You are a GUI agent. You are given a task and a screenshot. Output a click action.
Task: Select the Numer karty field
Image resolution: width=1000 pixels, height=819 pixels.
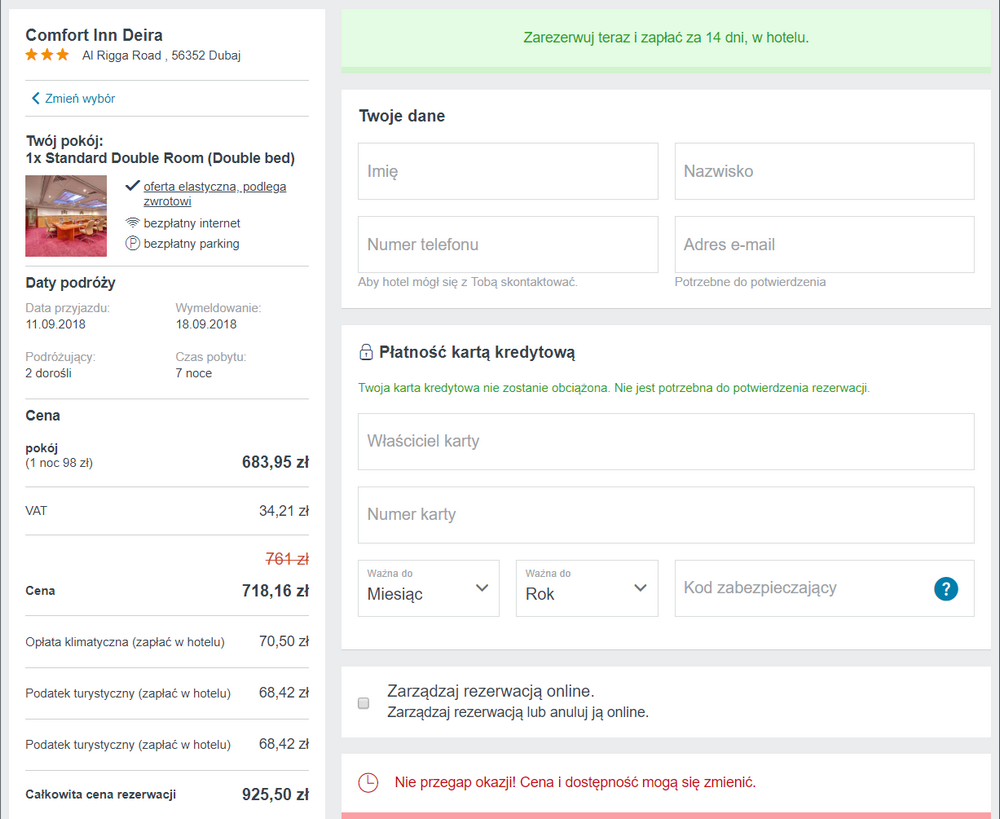(666, 515)
